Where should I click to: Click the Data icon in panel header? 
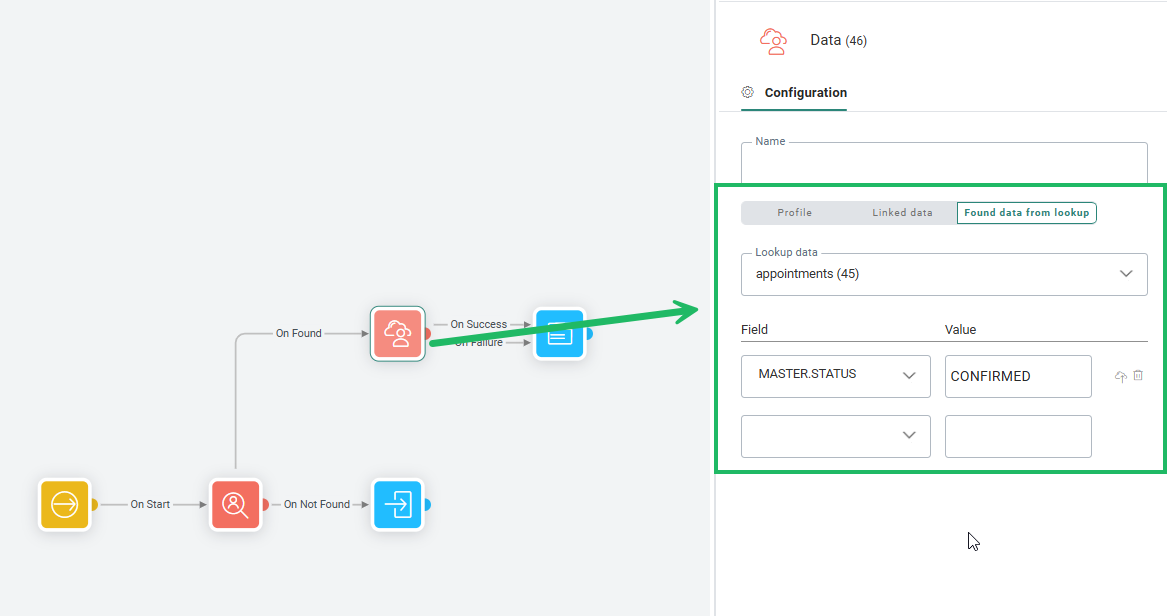[x=773, y=41]
